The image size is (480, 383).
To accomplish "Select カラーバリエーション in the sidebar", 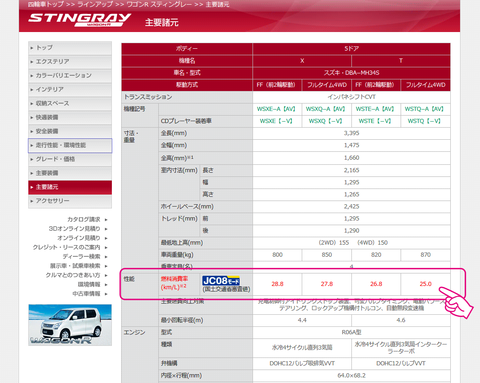I will point(70,76).
